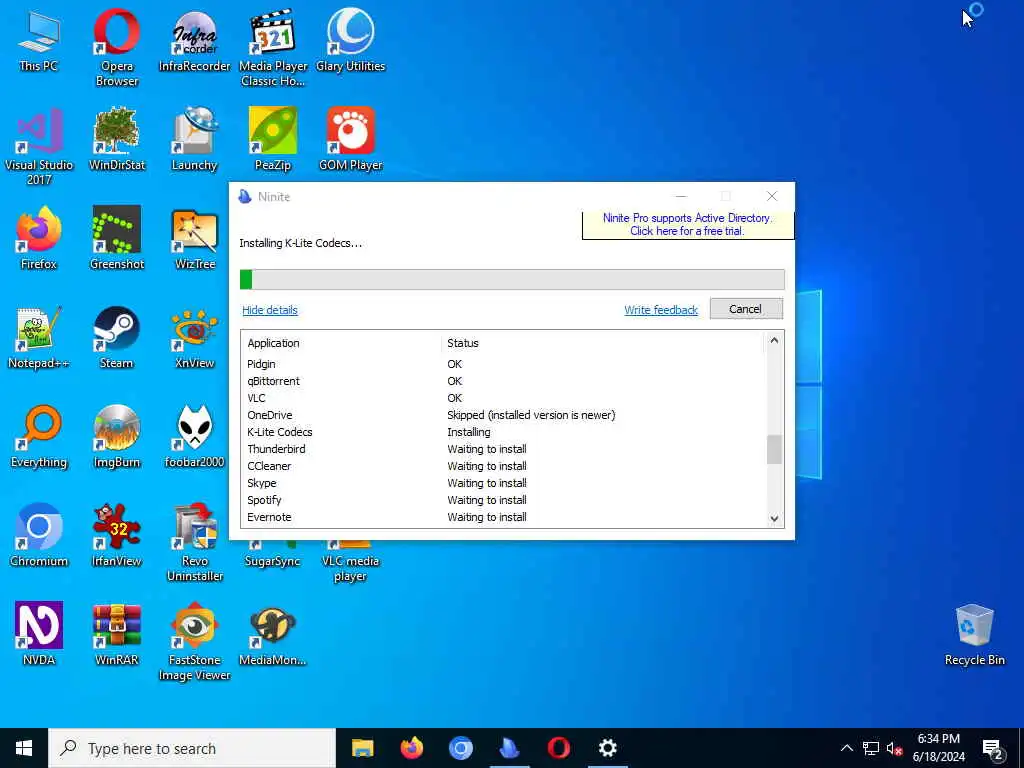Open Write feedback link in Ninite

click(x=661, y=310)
